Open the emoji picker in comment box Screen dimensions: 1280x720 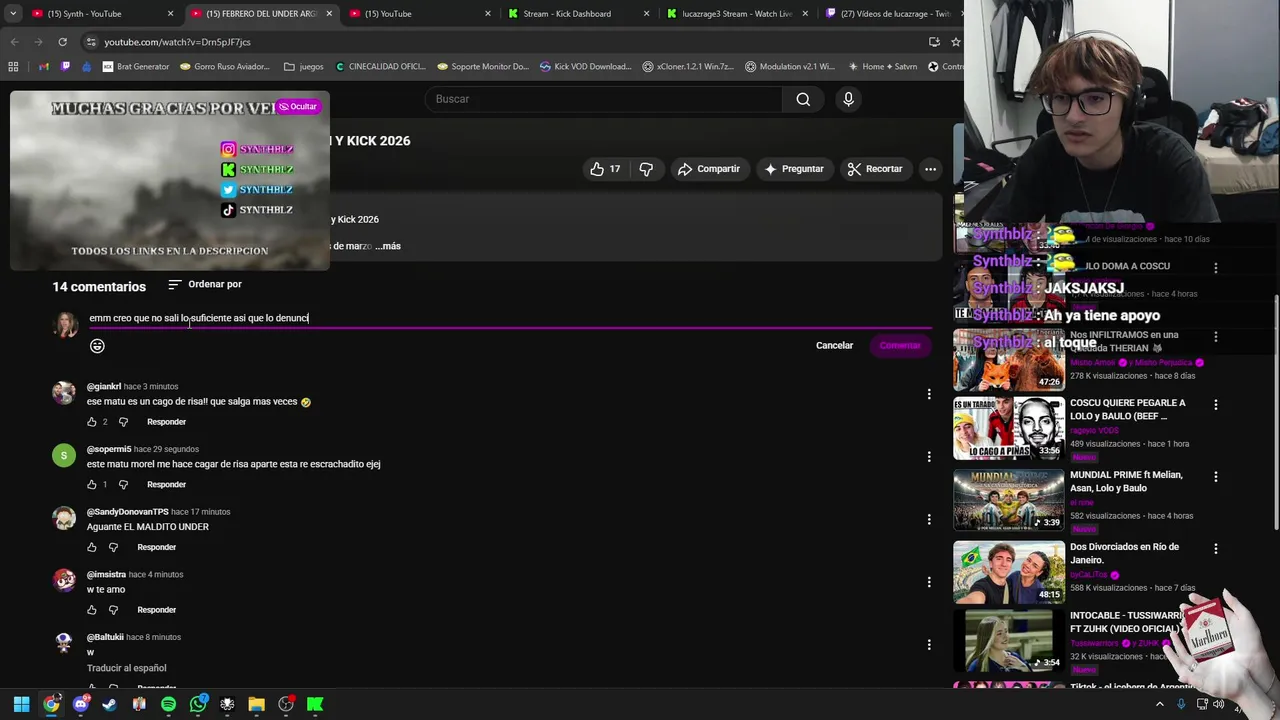click(x=97, y=346)
